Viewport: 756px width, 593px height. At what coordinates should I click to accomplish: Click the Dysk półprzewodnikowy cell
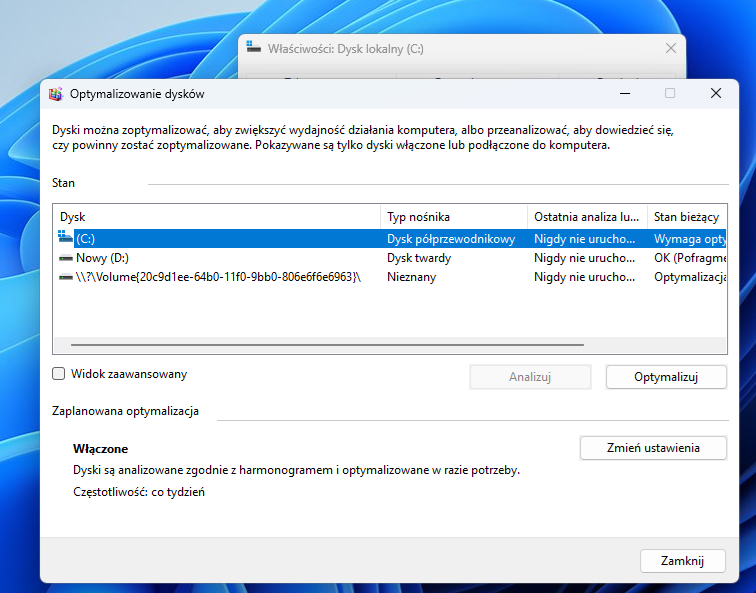[x=451, y=239]
